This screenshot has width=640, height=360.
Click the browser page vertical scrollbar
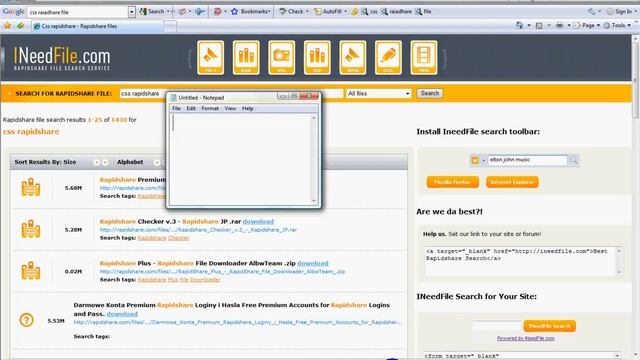click(636, 196)
